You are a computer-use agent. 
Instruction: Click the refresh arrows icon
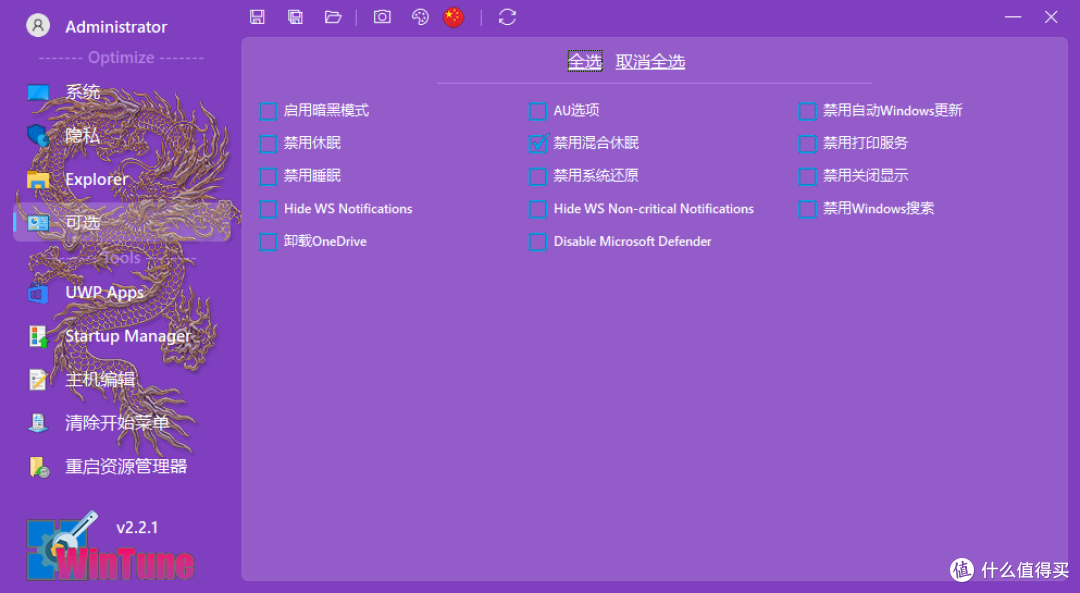coord(508,17)
